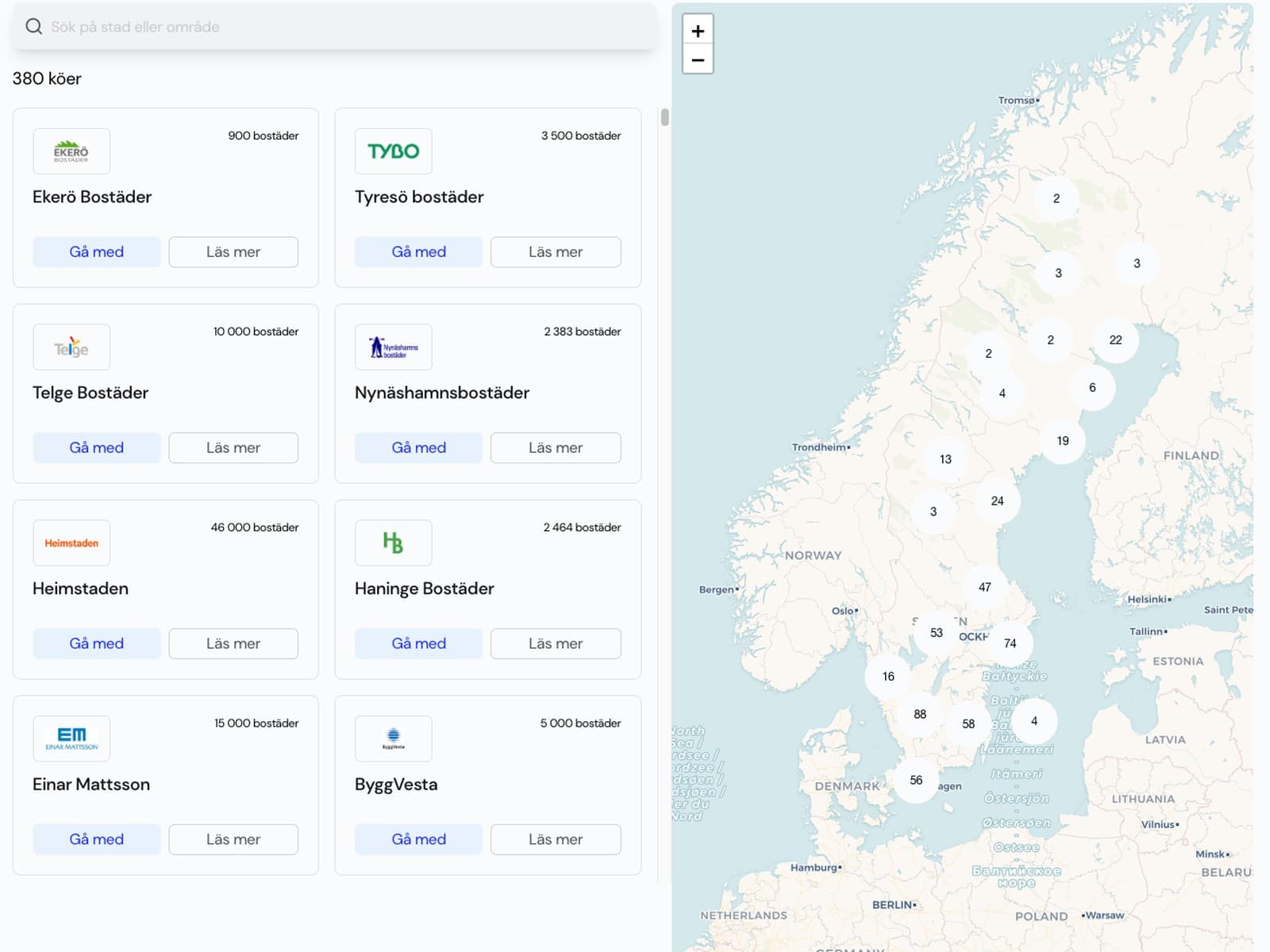The height and width of the screenshot is (952, 1270).
Task: Open the map cluster marker labeled 22
Action: (x=1115, y=340)
